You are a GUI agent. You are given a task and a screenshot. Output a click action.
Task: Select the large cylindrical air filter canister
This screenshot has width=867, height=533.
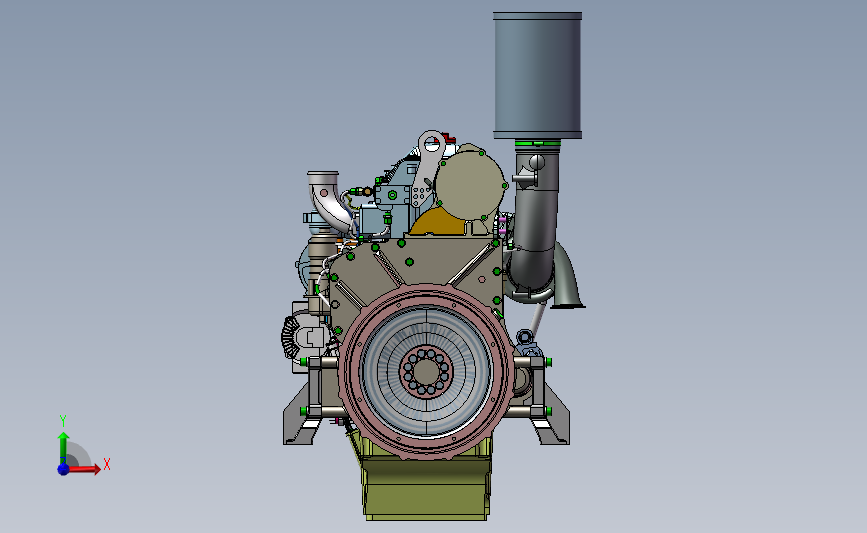537,75
